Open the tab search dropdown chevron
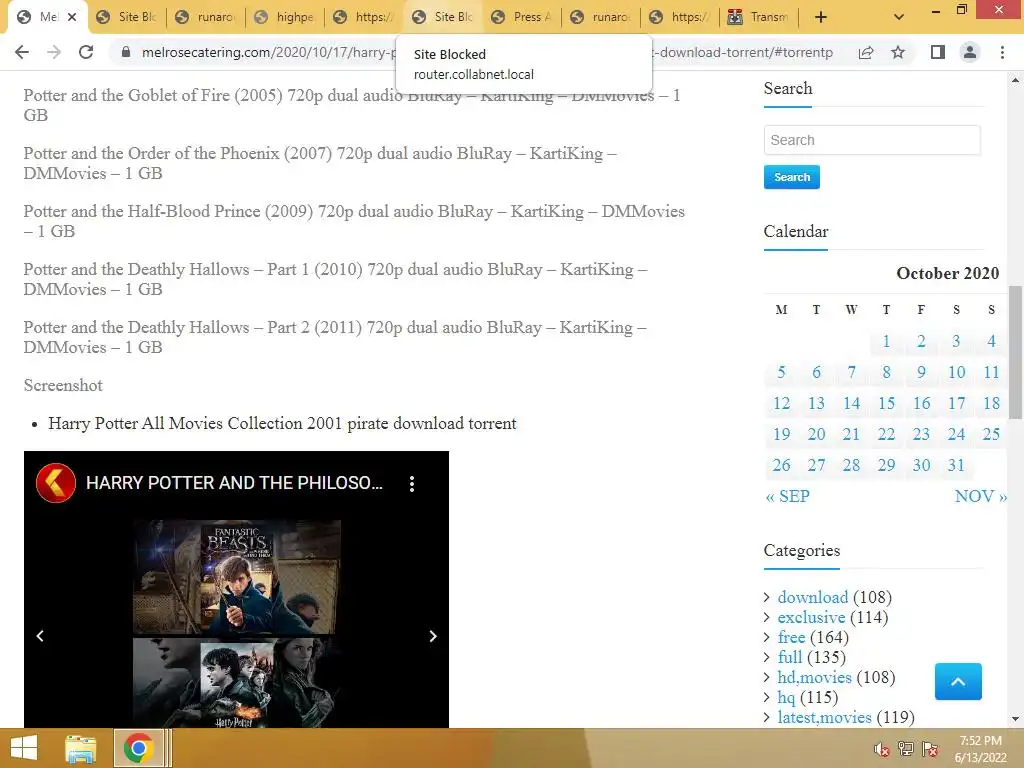This screenshot has height=768, width=1024. point(899,17)
